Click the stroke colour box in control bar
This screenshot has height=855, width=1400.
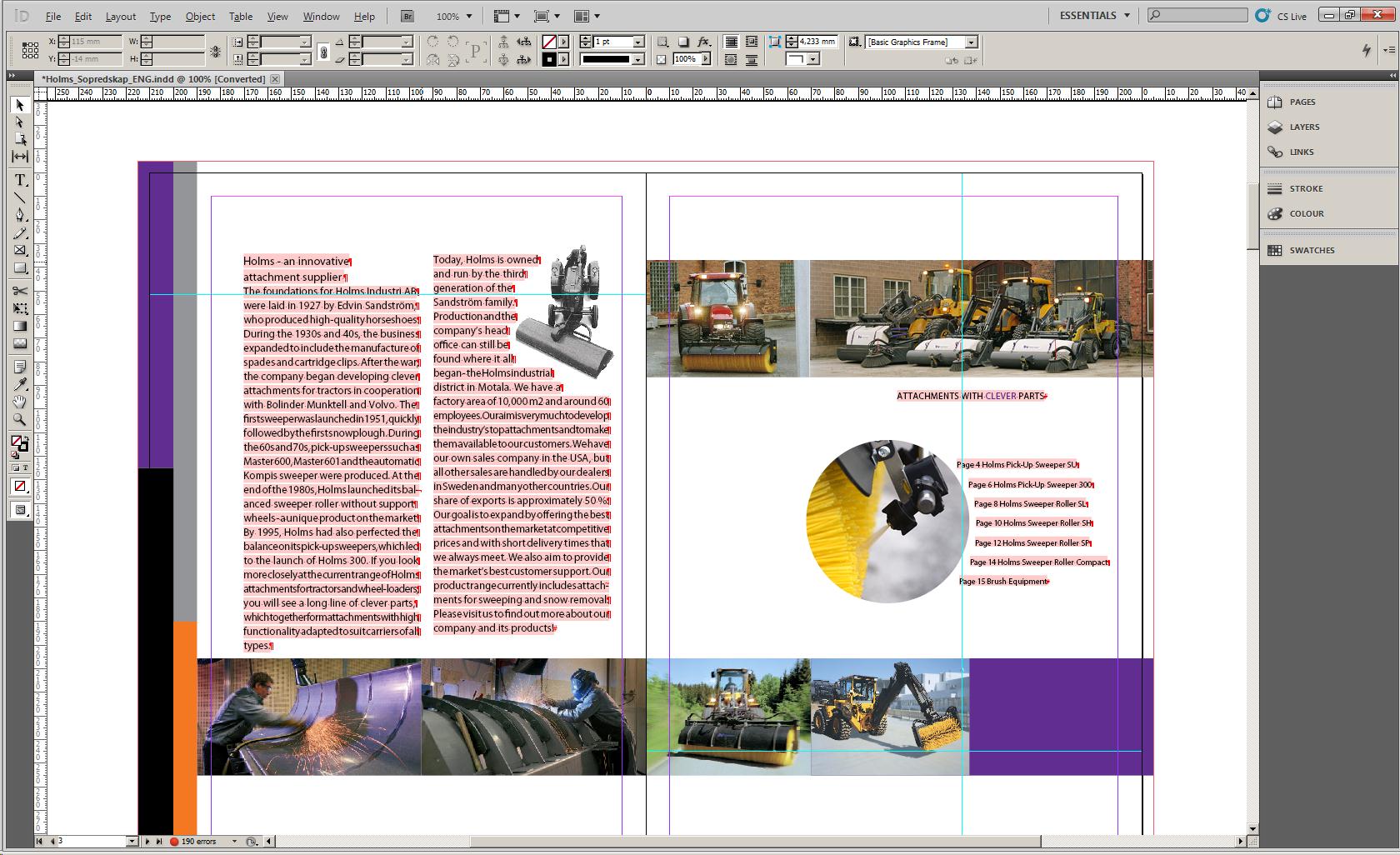(549, 59)
